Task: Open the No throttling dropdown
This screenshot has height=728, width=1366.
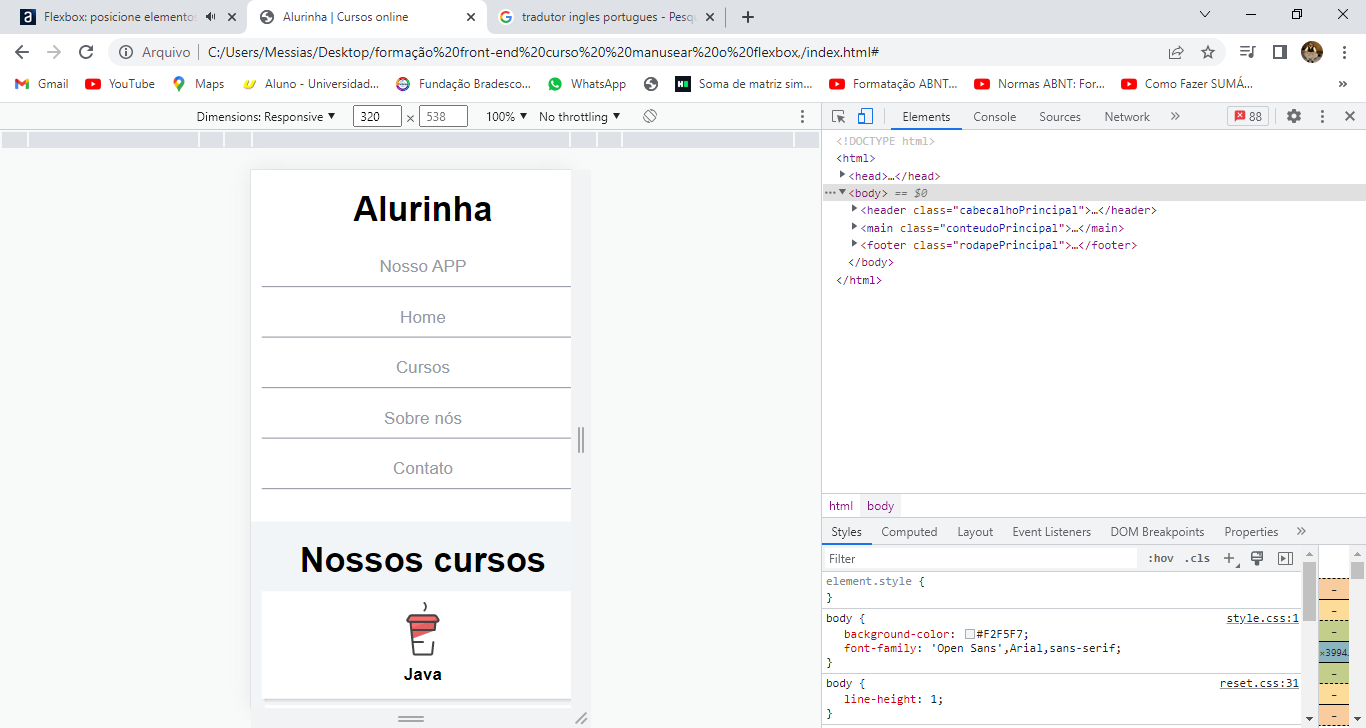Action: (579, 117)
